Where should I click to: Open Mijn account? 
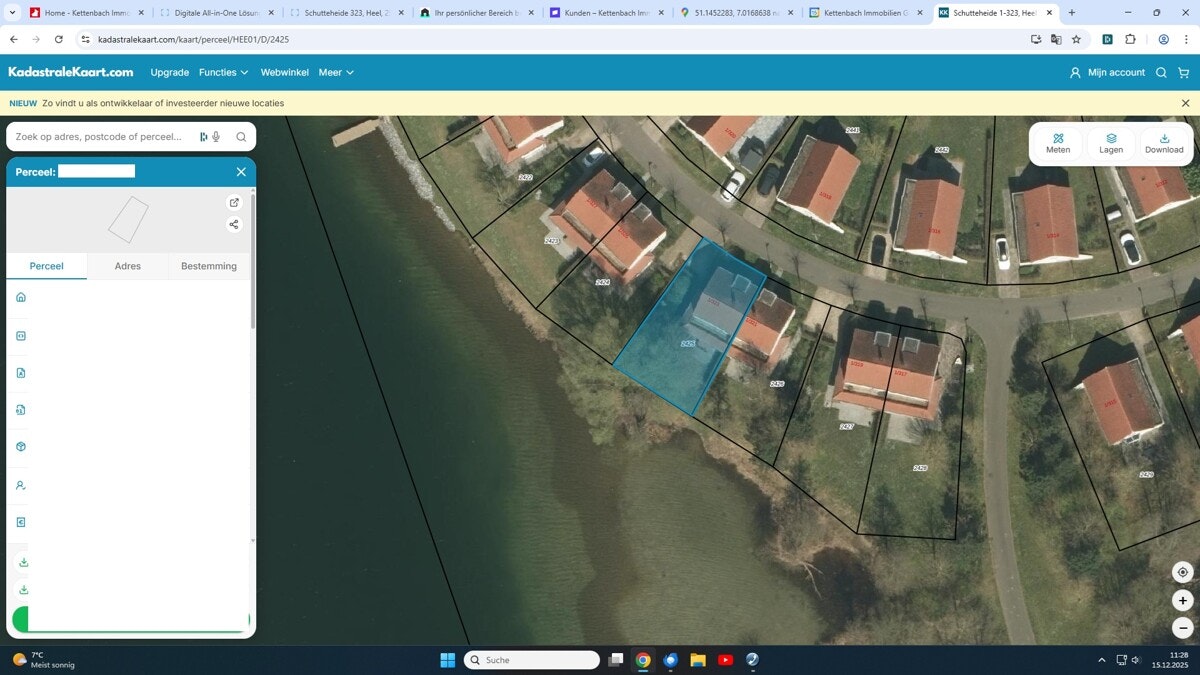[1107, 73]
